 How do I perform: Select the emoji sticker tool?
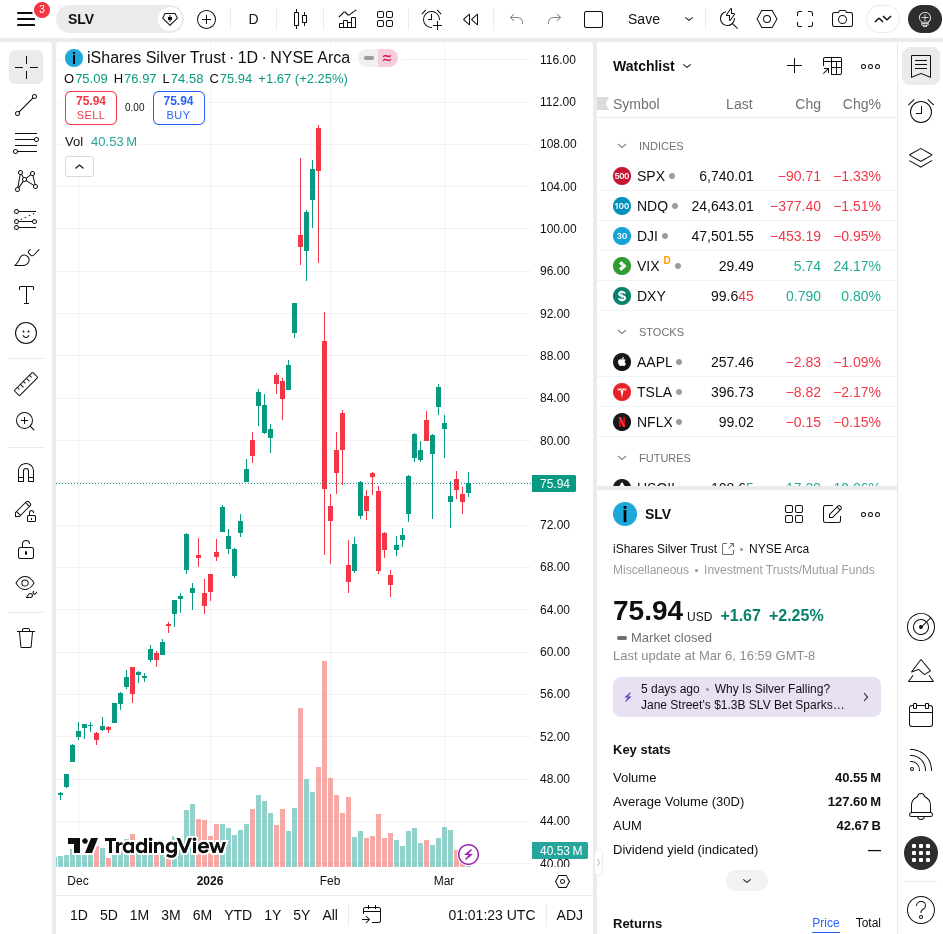coord(26,333)
